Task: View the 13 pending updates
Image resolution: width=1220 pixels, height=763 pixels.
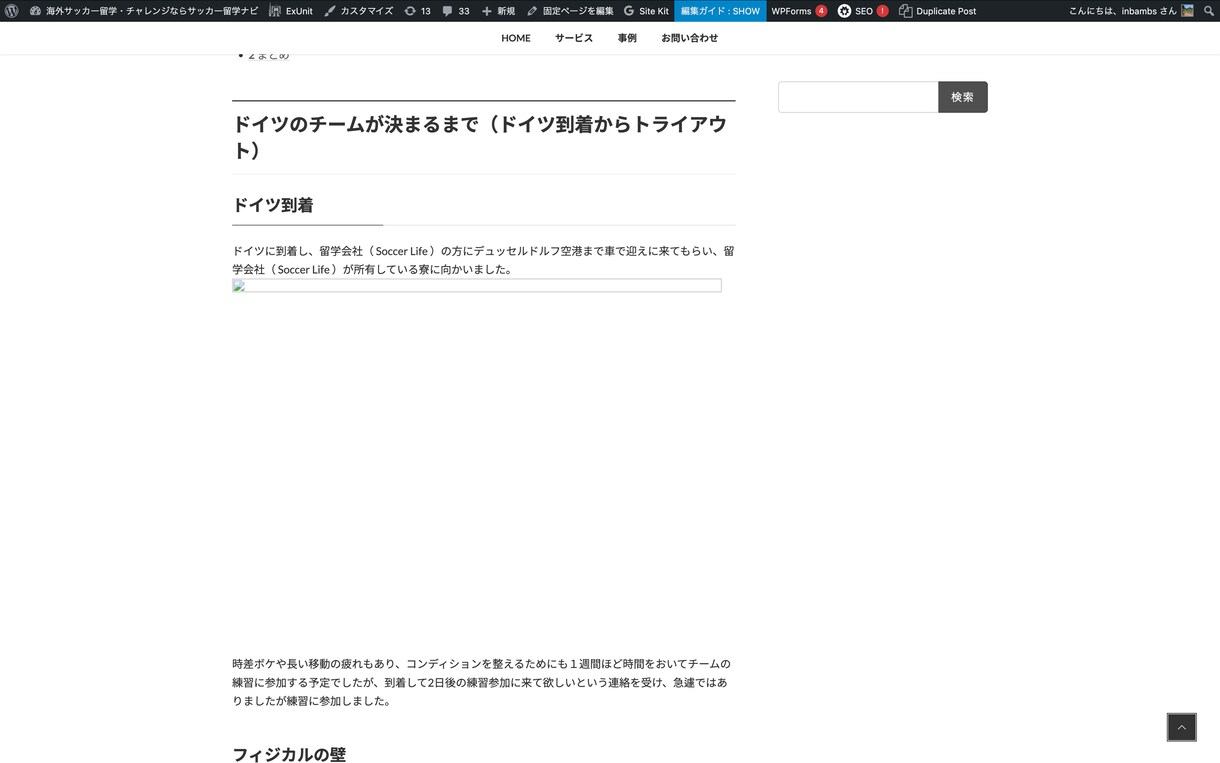Action: pyautogui.click(x=417, y=11)
